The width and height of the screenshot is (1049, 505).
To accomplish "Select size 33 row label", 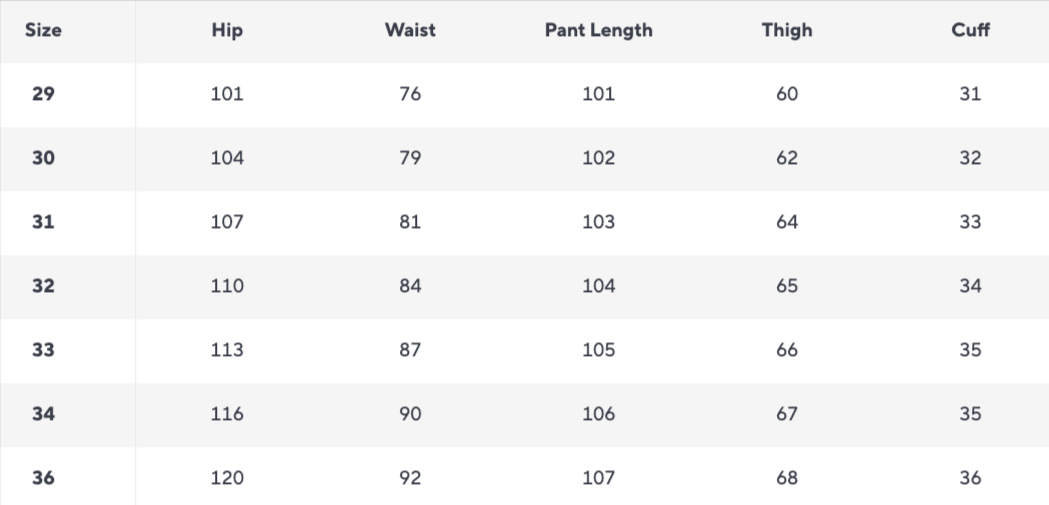I will (43, 350).
